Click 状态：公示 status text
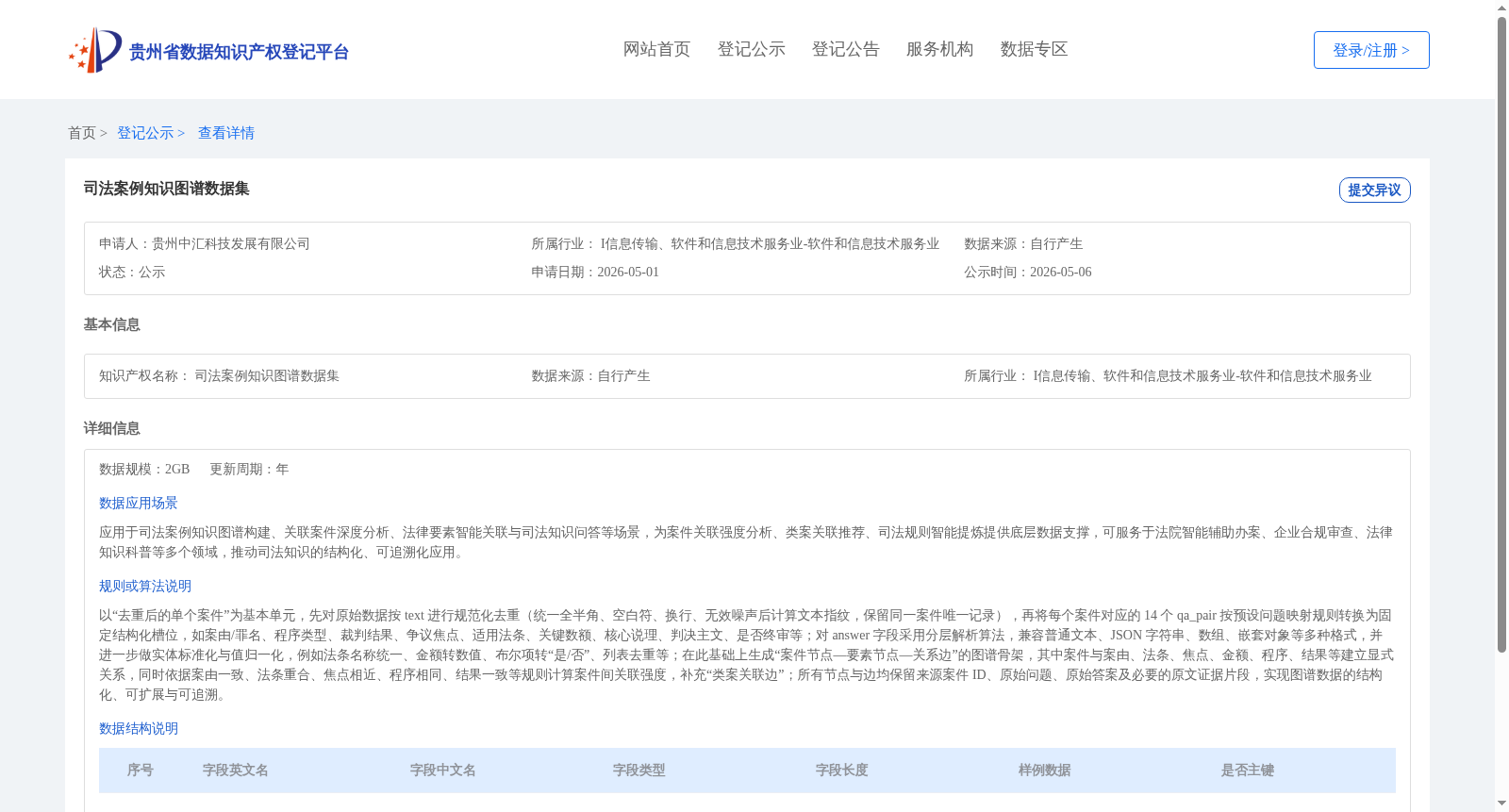Screen dimensions: 1509x812 click(132, 272)
